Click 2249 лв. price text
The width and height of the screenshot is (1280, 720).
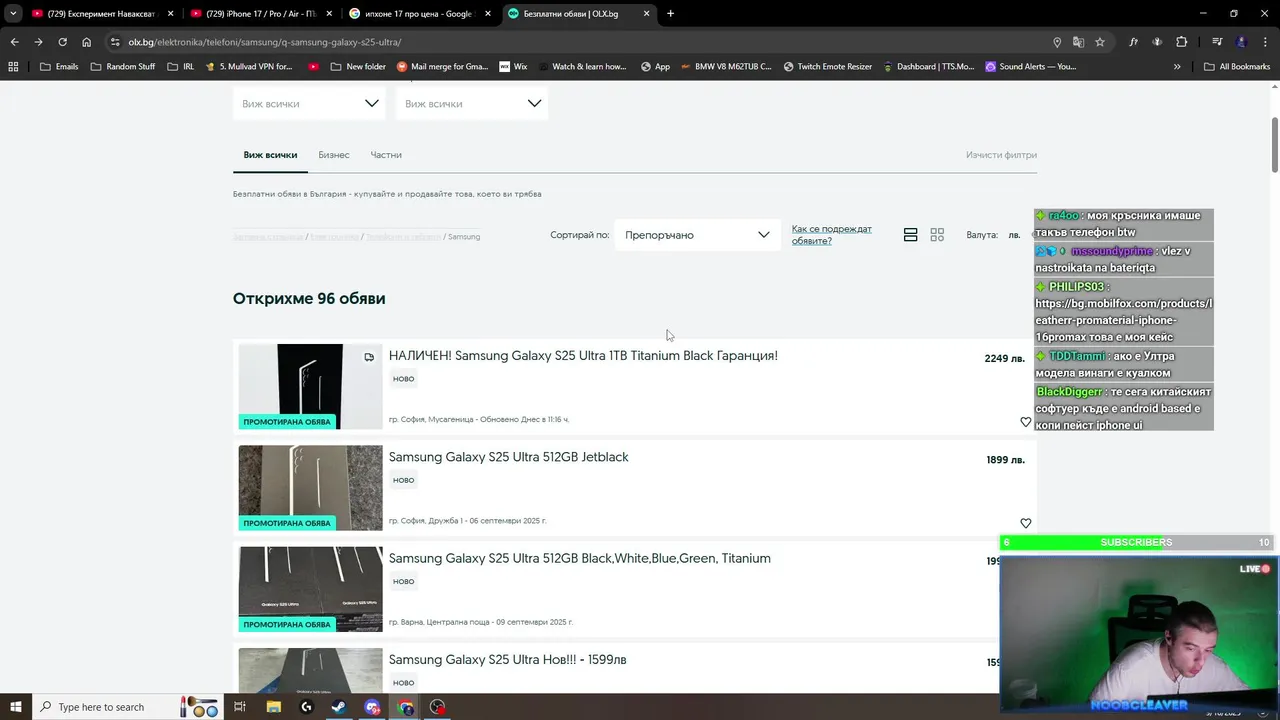point(1004,358)
